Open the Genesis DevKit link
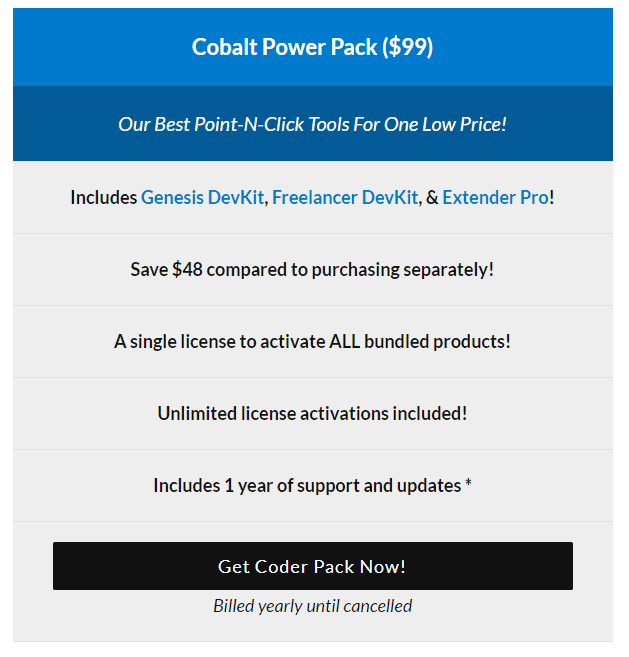 pos(202,198)
